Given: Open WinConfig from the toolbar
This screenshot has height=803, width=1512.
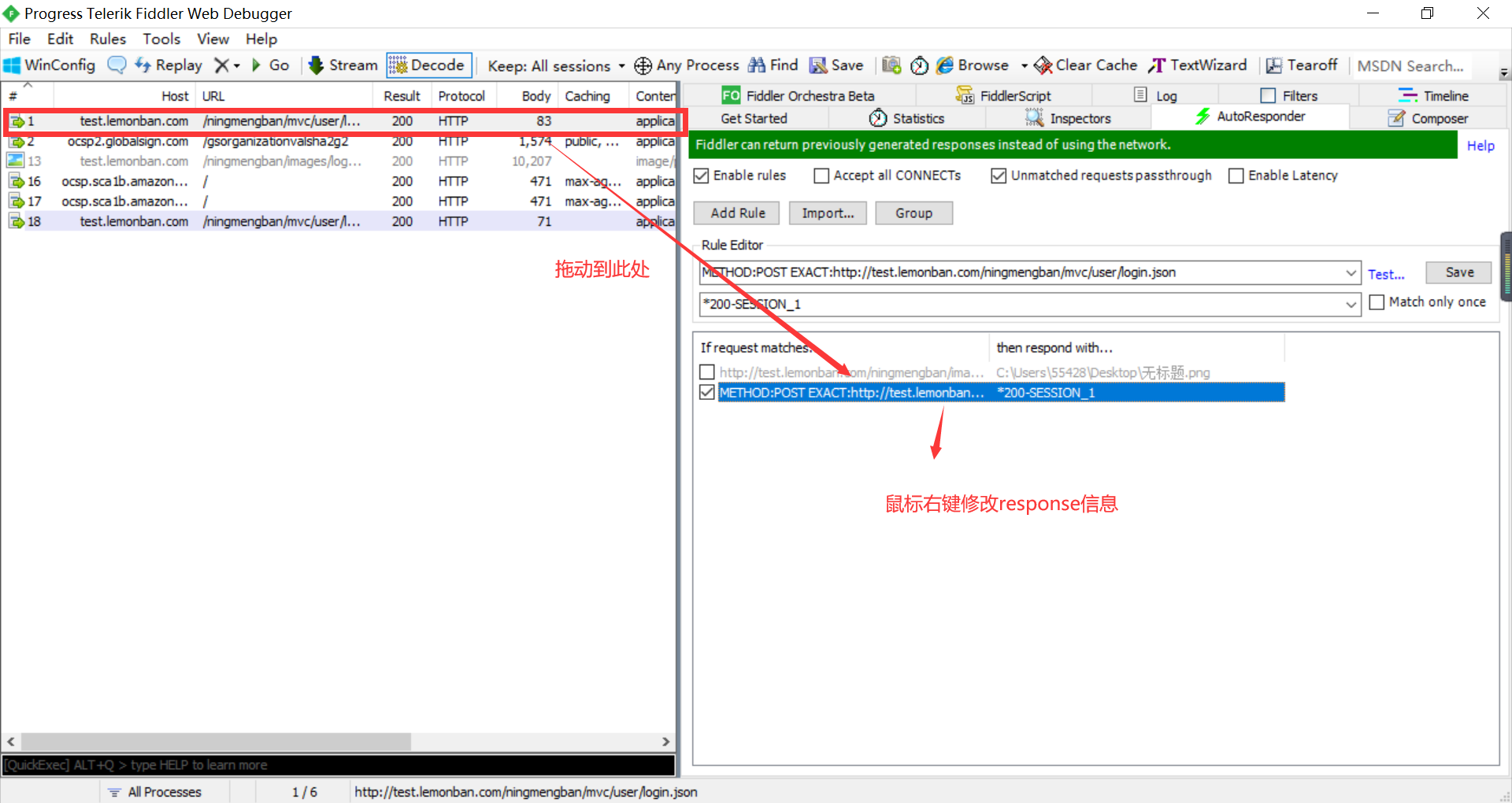Looking at the screenshot, I should pos(50,65).
